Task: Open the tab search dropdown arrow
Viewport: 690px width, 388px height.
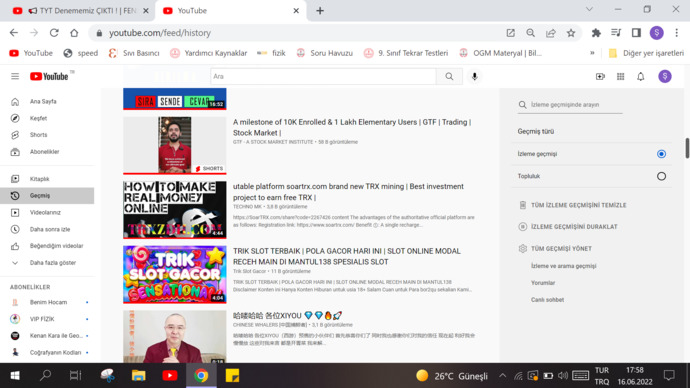Action: 589,9
